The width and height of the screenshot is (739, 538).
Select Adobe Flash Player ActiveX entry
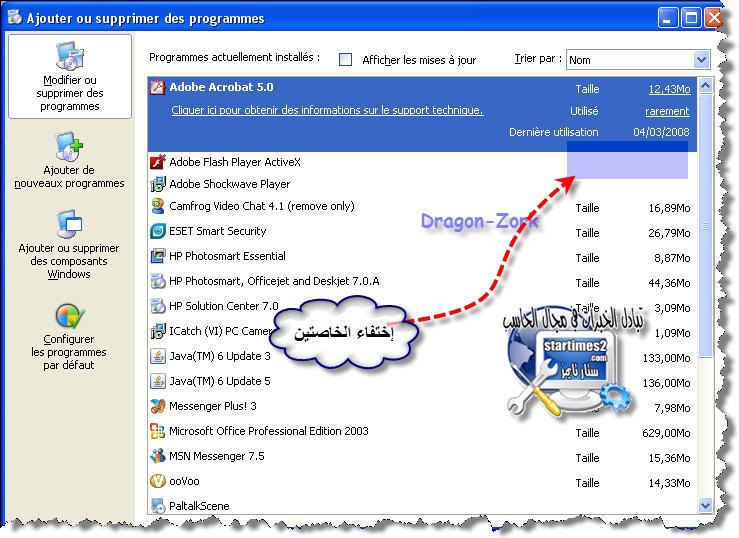click(422, 162)
